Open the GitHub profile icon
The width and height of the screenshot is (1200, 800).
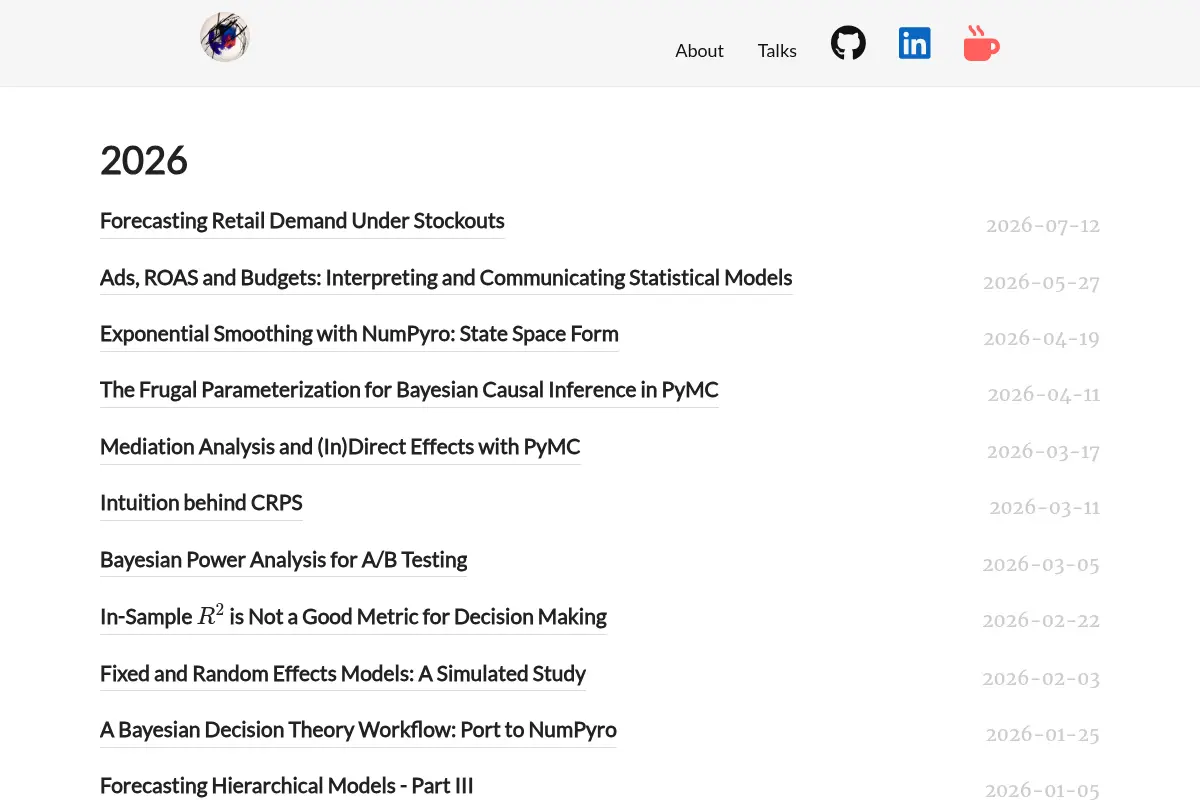tap(848, 43)
